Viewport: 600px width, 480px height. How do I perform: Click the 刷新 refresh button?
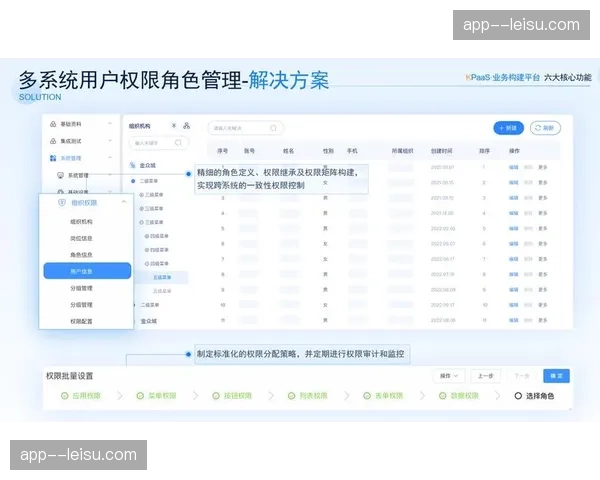point(545,128)
